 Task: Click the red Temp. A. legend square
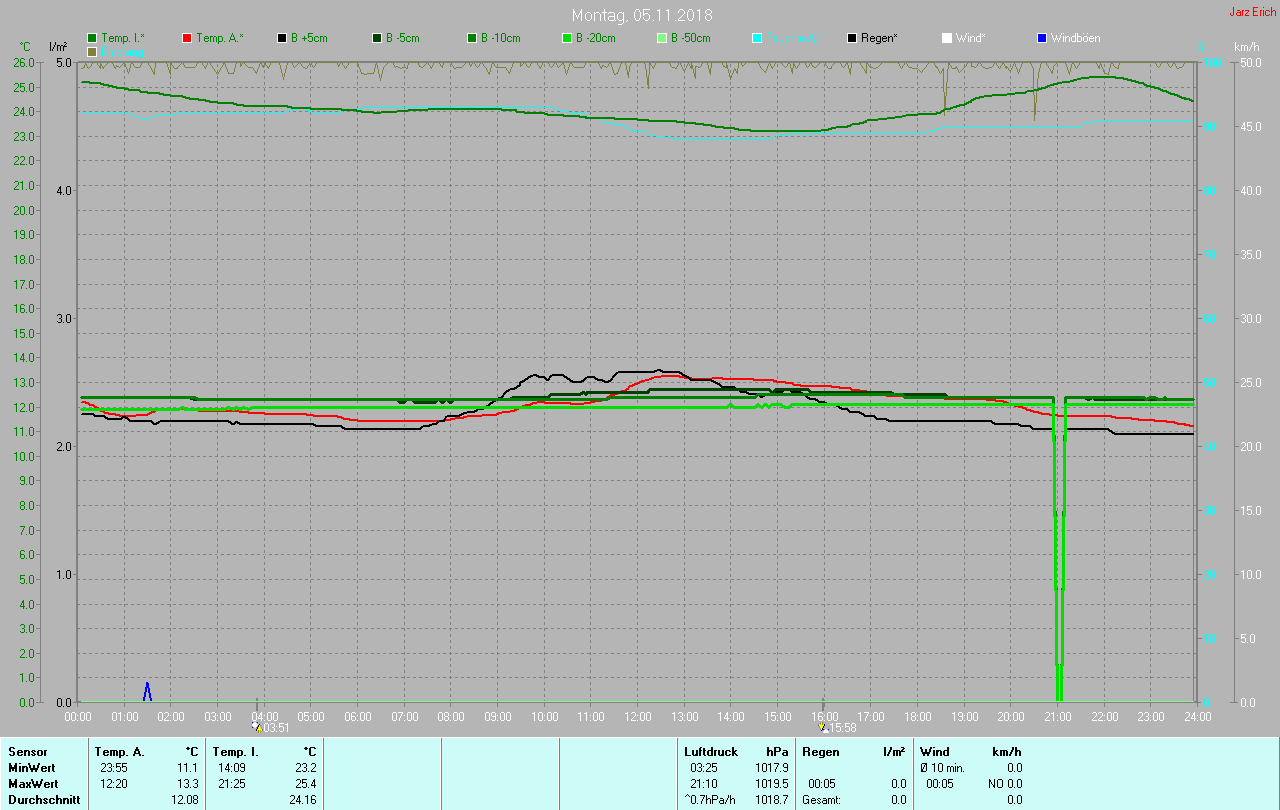click(x=188, y=38)
